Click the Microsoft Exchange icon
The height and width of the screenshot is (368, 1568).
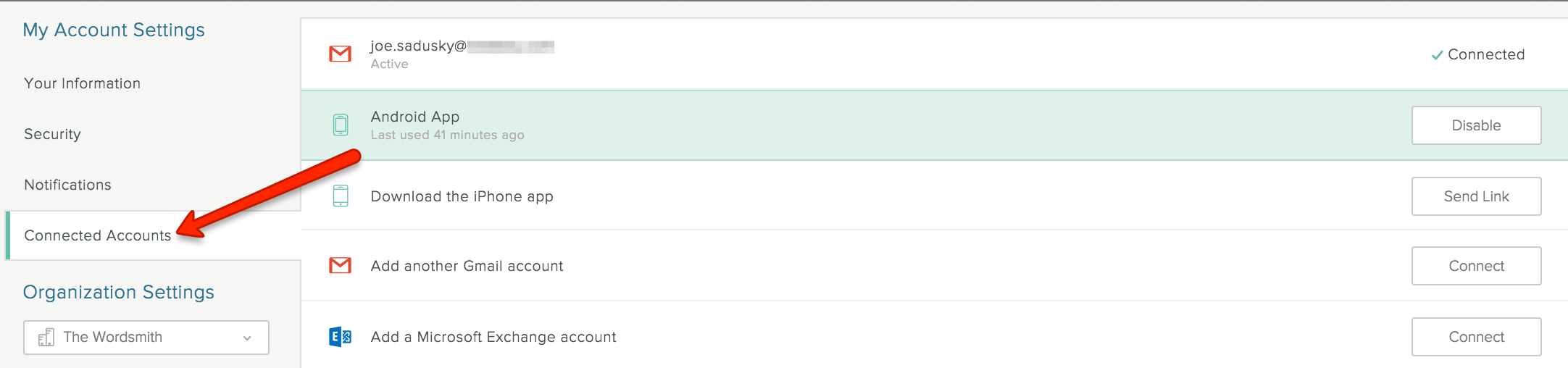pyautogui.click(x=340, y=337)
